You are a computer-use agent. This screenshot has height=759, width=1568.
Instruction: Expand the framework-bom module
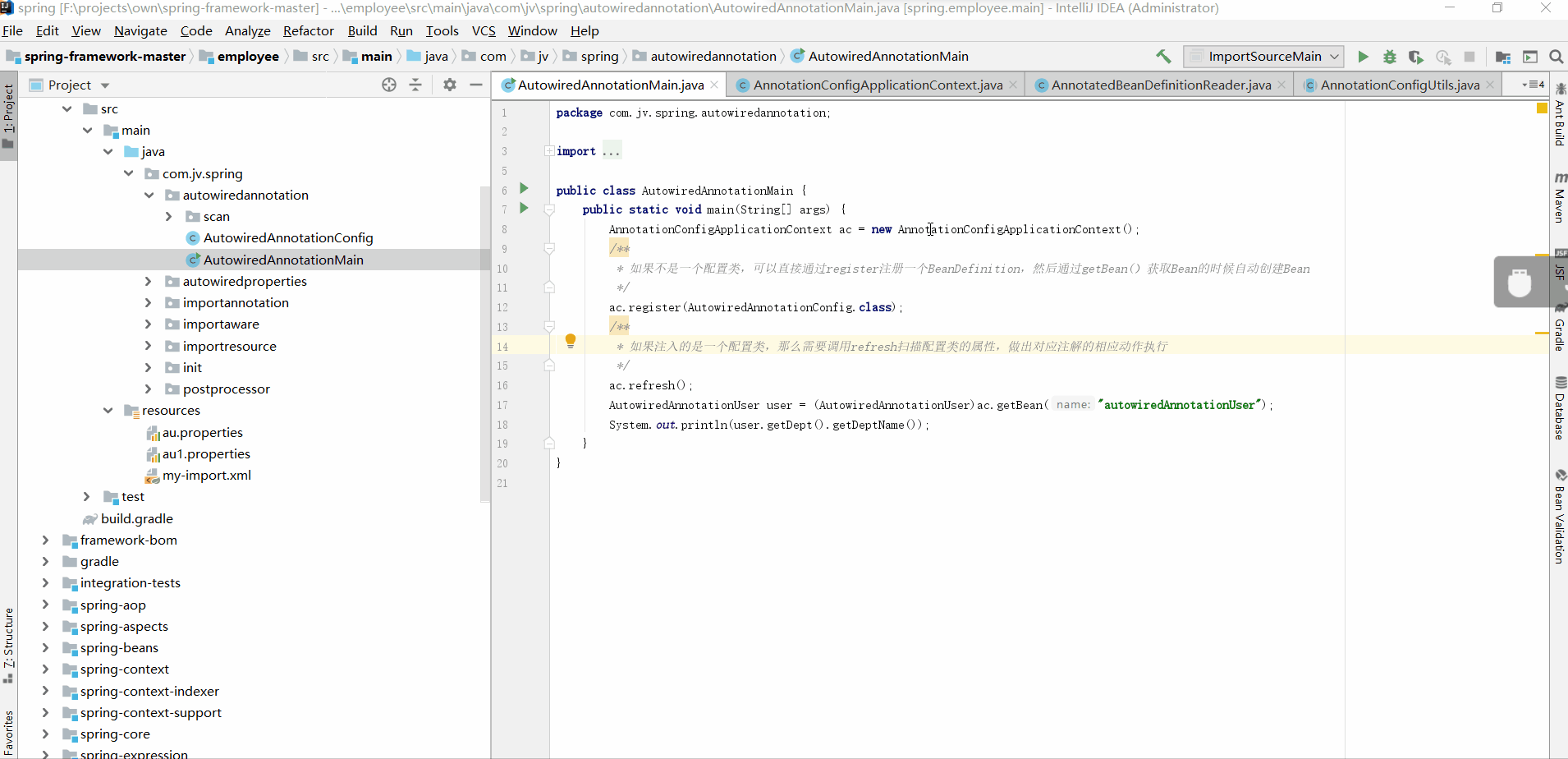pyautogui.click(x=45, y=540)
